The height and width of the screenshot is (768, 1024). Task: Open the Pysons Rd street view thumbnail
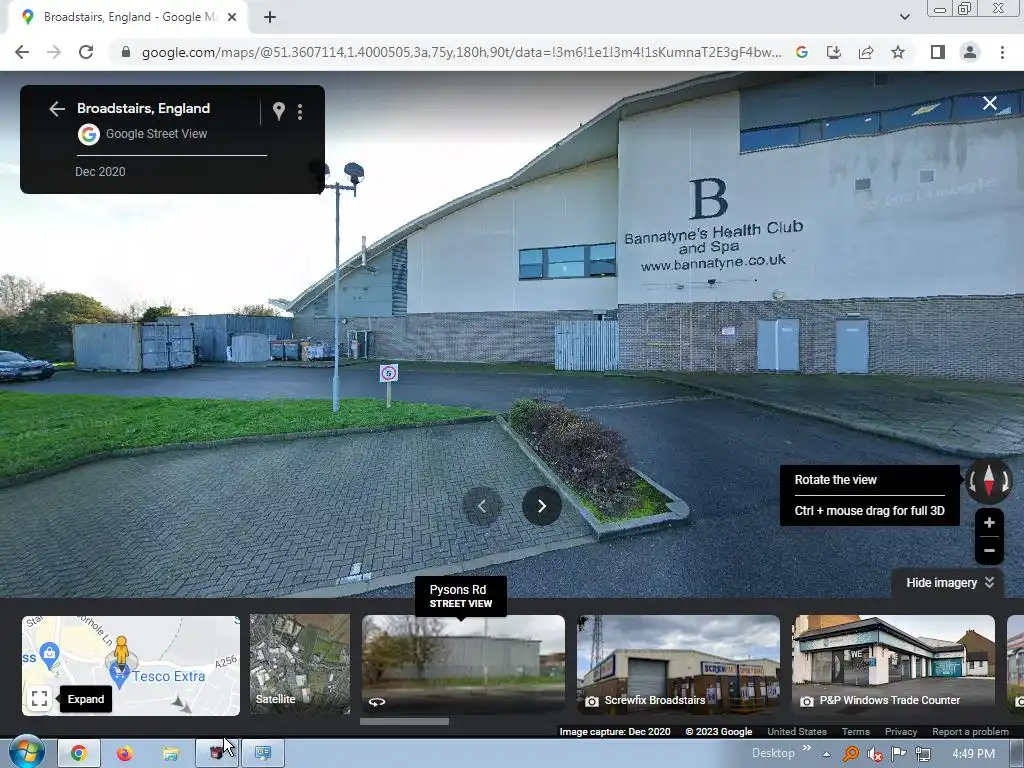pyautogui.click(x=463, y=664)
